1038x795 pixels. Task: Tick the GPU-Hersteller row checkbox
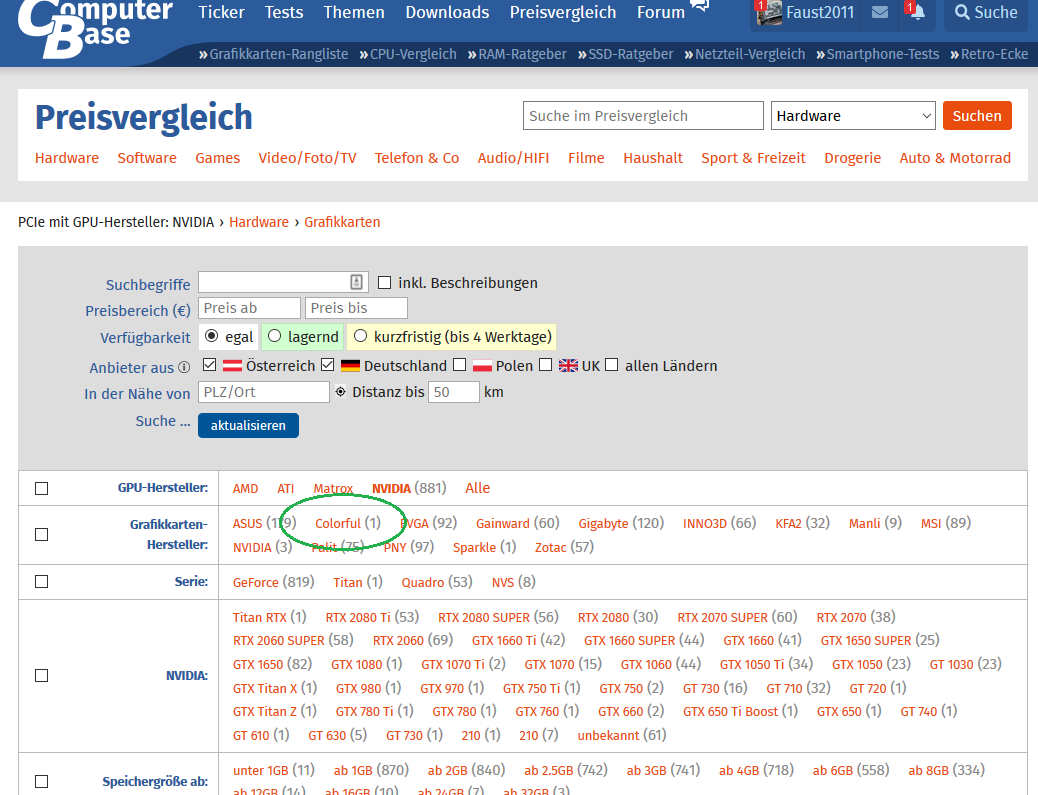[x=42, y=489]
